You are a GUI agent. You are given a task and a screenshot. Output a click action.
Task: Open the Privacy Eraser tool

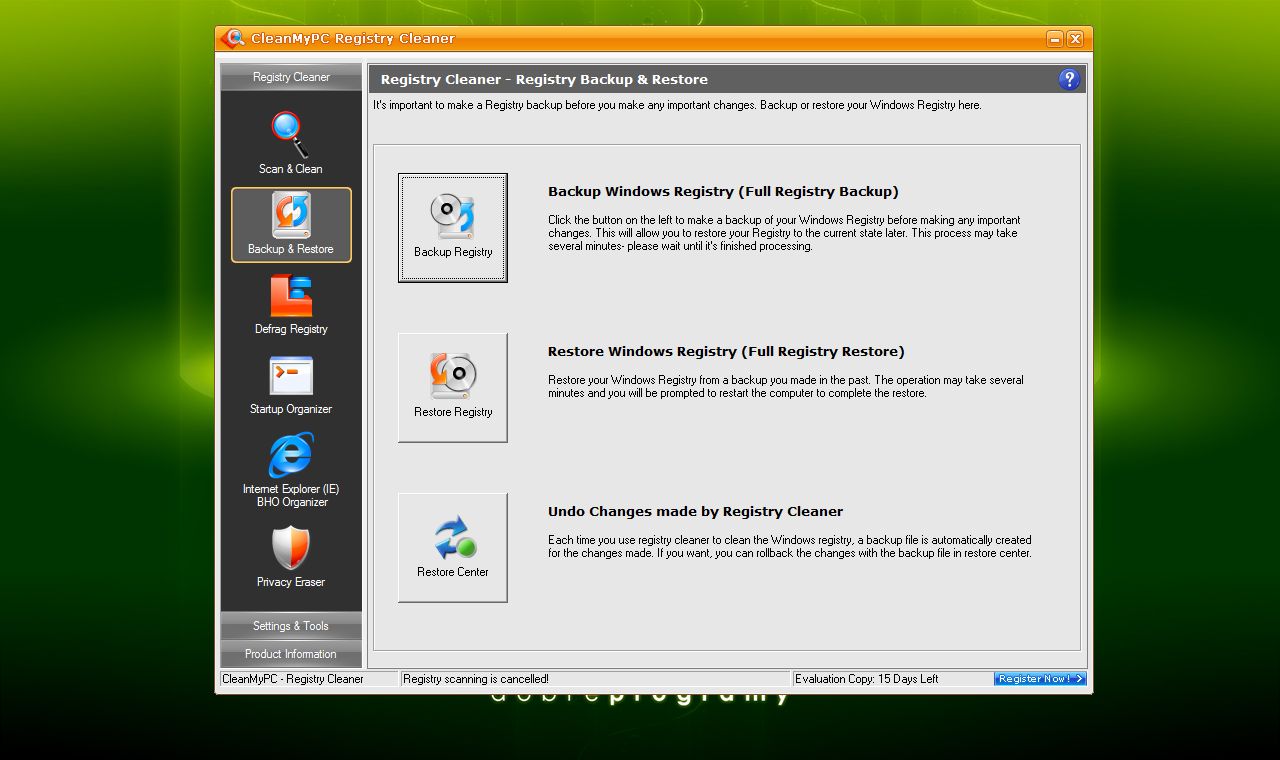[x=291, y=557]
